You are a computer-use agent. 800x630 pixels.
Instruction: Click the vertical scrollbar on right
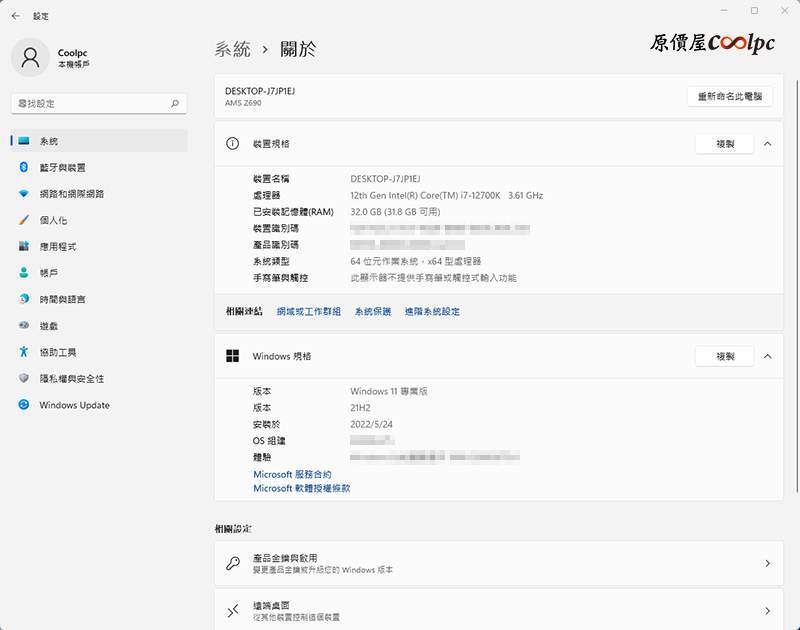pos(796,286)
